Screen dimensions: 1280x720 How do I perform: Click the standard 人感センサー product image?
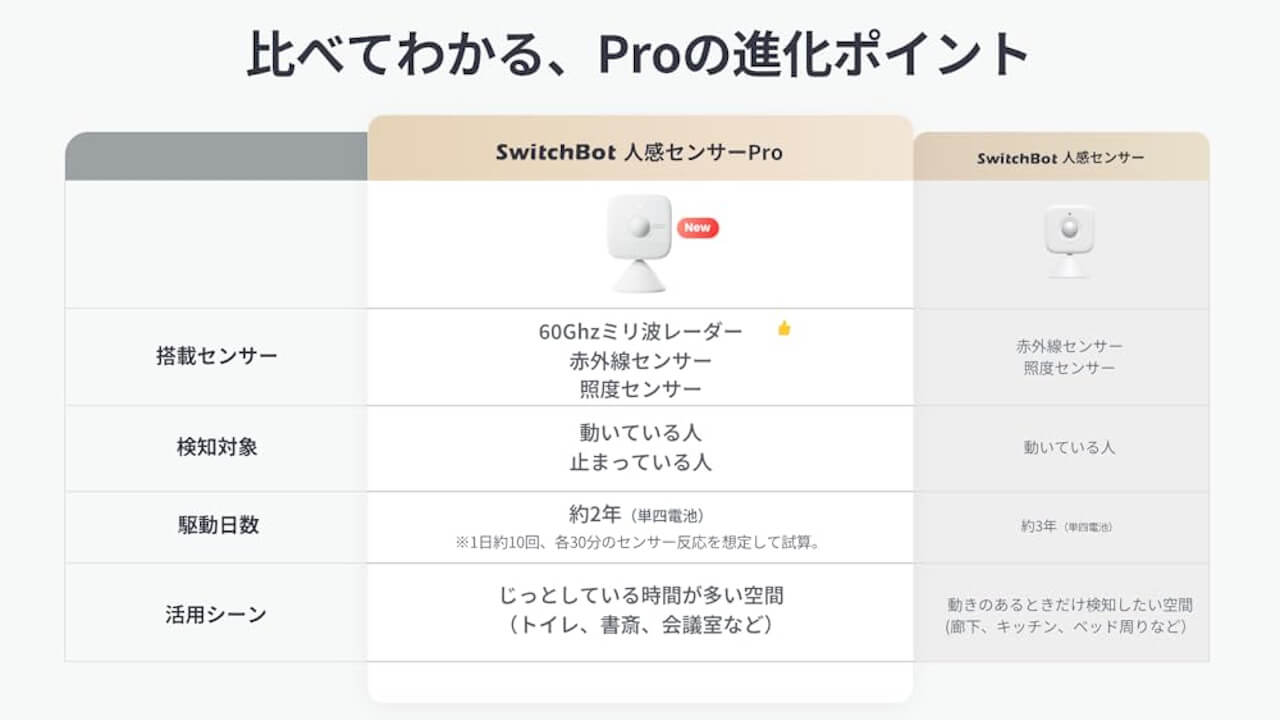[1069, 240]
